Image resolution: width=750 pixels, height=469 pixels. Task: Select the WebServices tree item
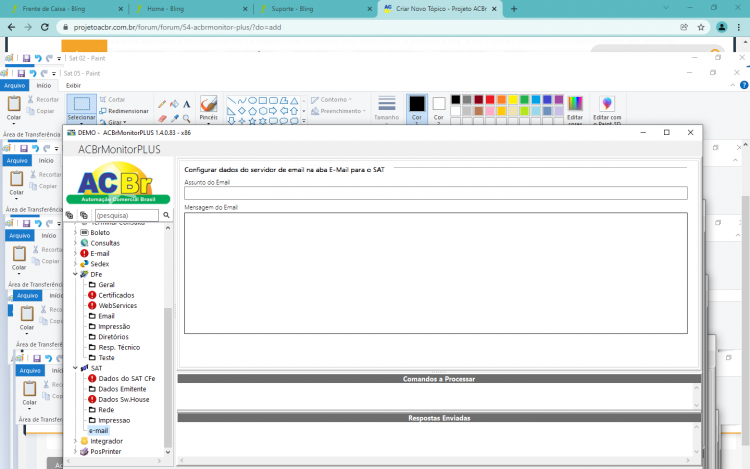click(118, 305)
